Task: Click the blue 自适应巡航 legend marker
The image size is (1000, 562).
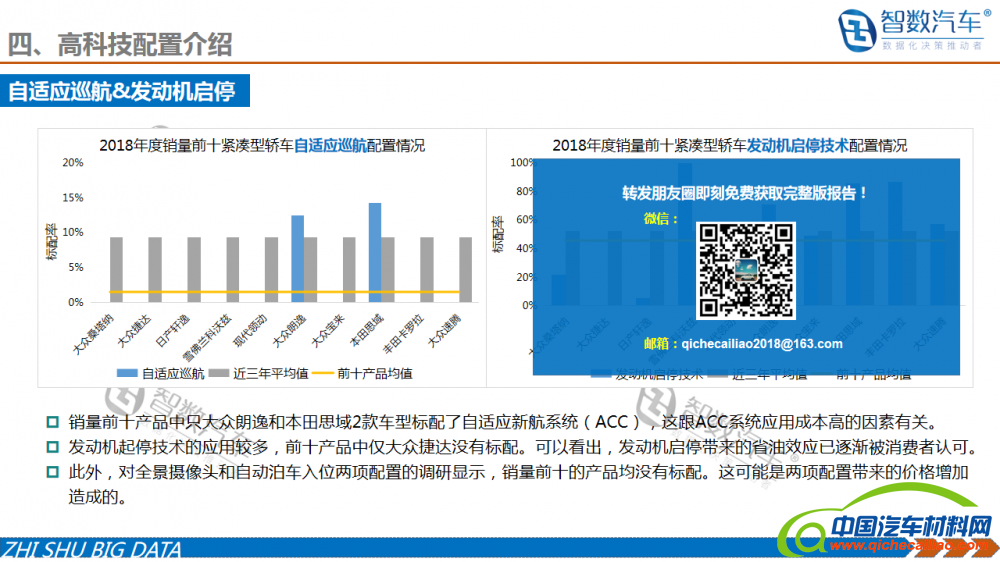Action: click(x=127, y=373)
